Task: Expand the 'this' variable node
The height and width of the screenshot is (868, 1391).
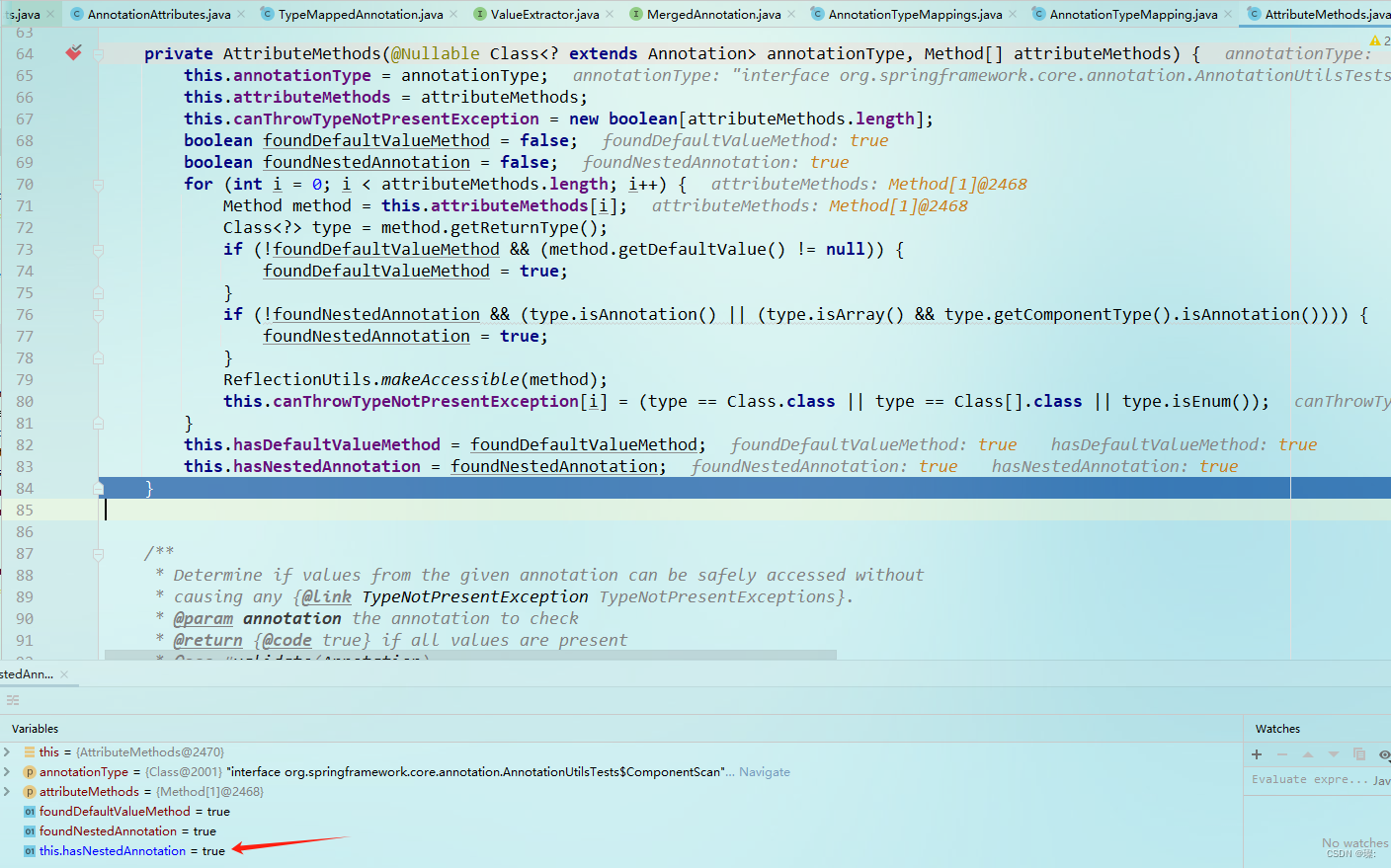Action: [8, 752]
